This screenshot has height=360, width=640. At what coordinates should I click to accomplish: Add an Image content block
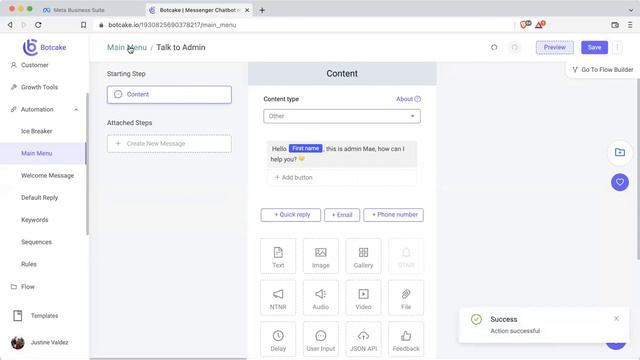[320, 256]
